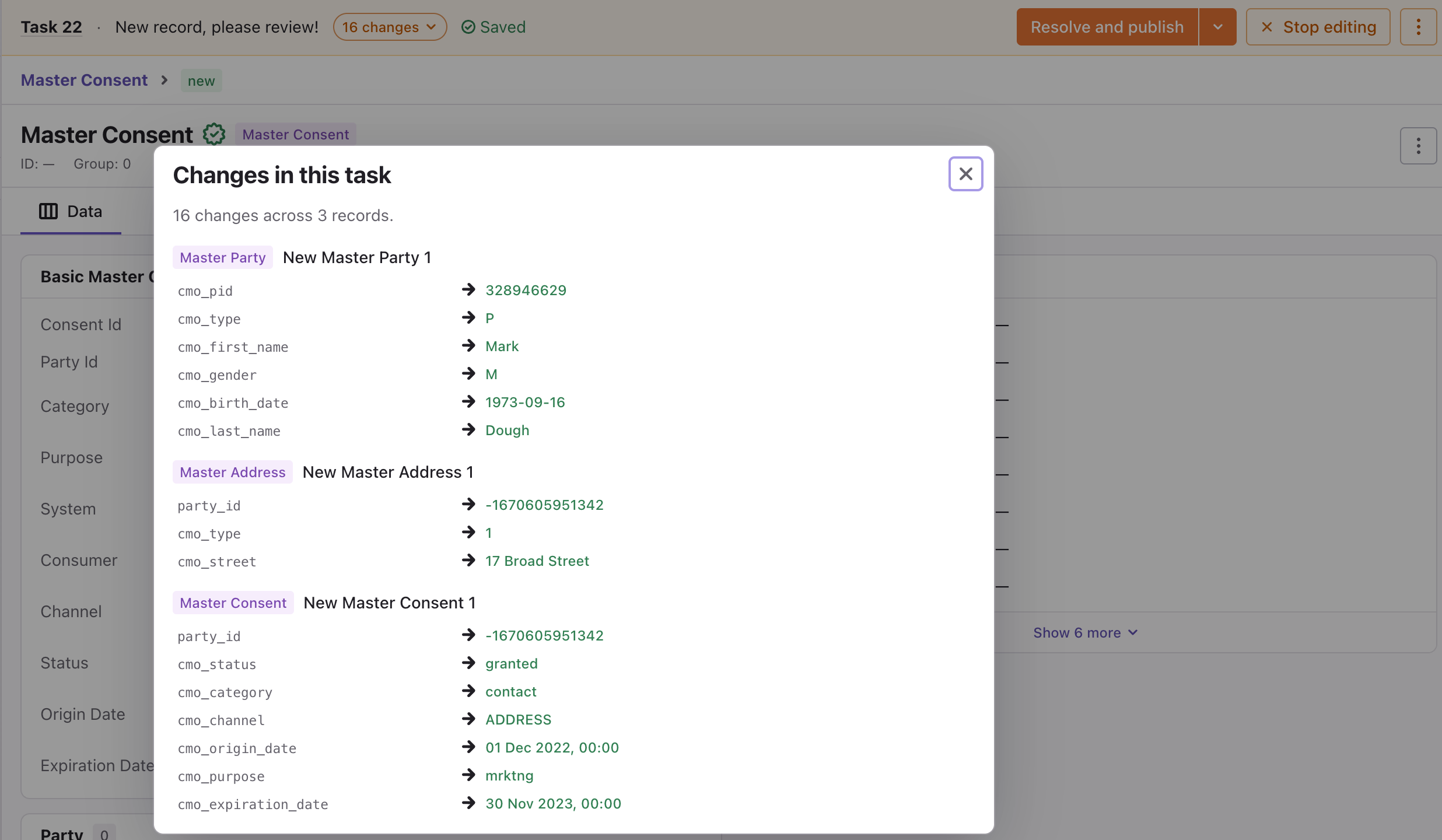
Task: Click Stop editing button
Action: click(1318, 27)
